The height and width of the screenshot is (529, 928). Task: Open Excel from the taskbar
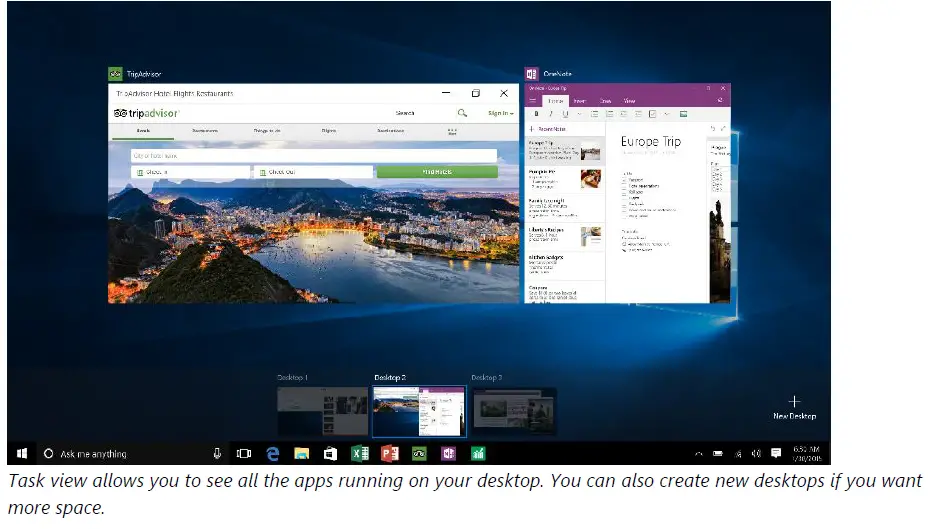360,454
